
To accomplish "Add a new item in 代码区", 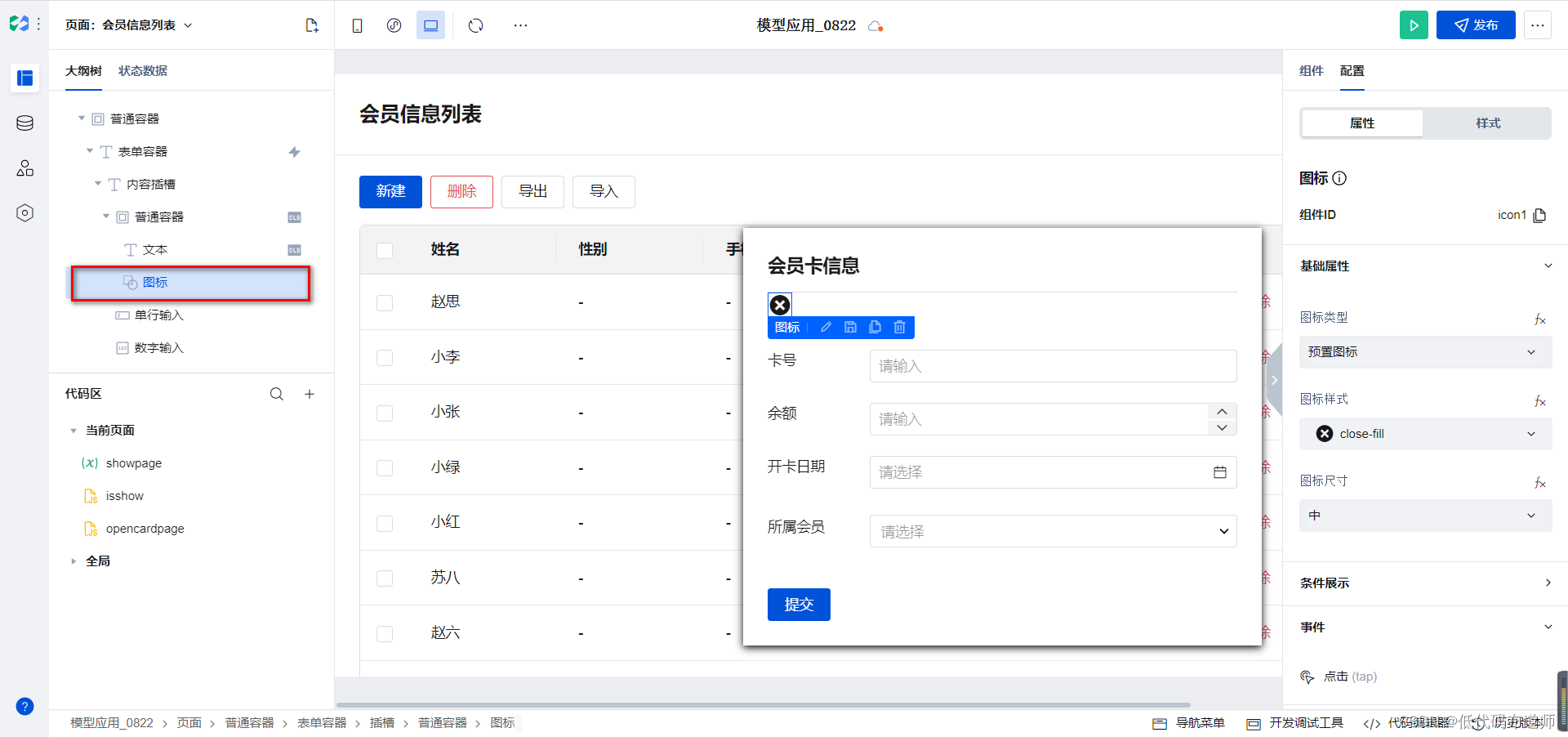I will point(310,394).
